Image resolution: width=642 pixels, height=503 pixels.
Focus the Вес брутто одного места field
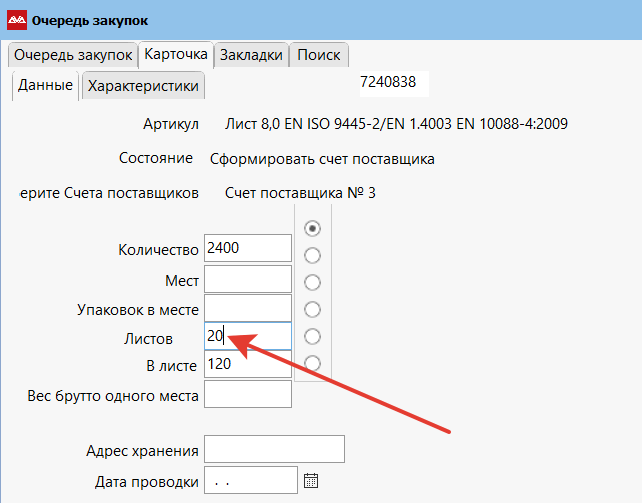coord(247,395)
